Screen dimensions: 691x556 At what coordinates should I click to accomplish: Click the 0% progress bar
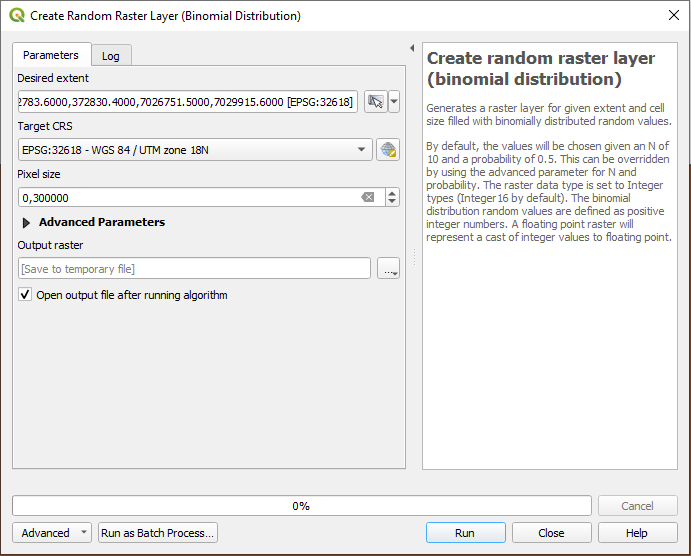[x=302, y=506]
